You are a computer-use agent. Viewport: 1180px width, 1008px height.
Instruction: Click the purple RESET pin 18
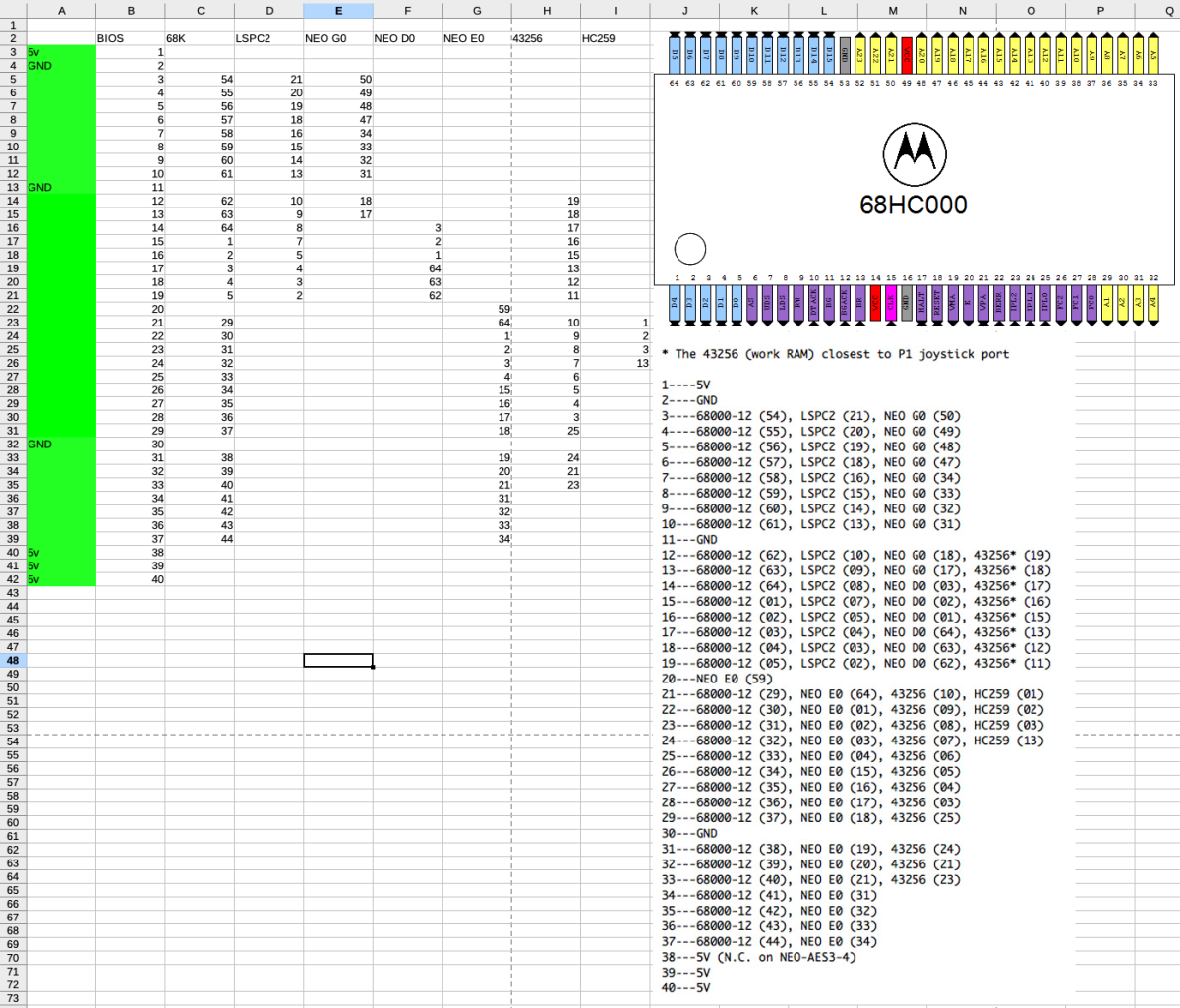[937, 303]
